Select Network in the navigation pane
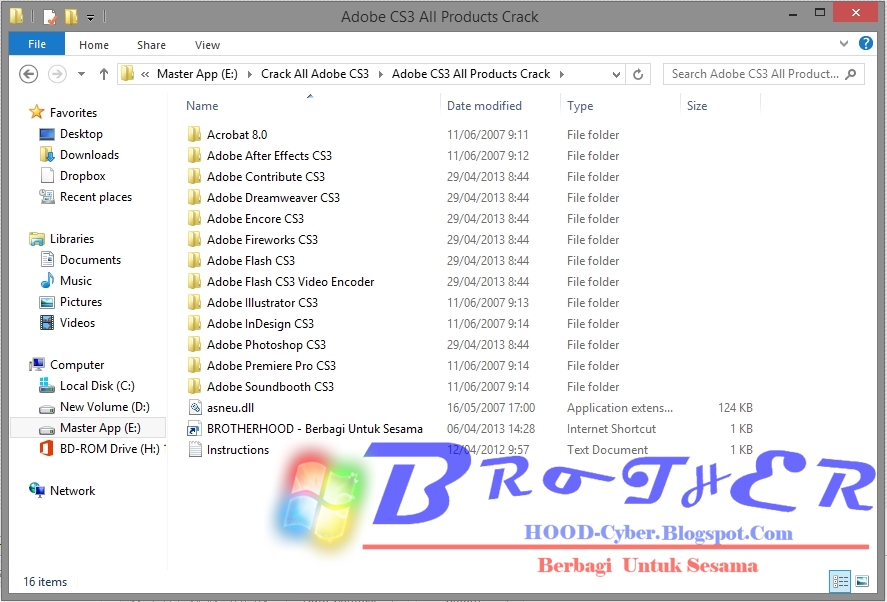This screenshot has height=602, width=887. pos(72,491)
